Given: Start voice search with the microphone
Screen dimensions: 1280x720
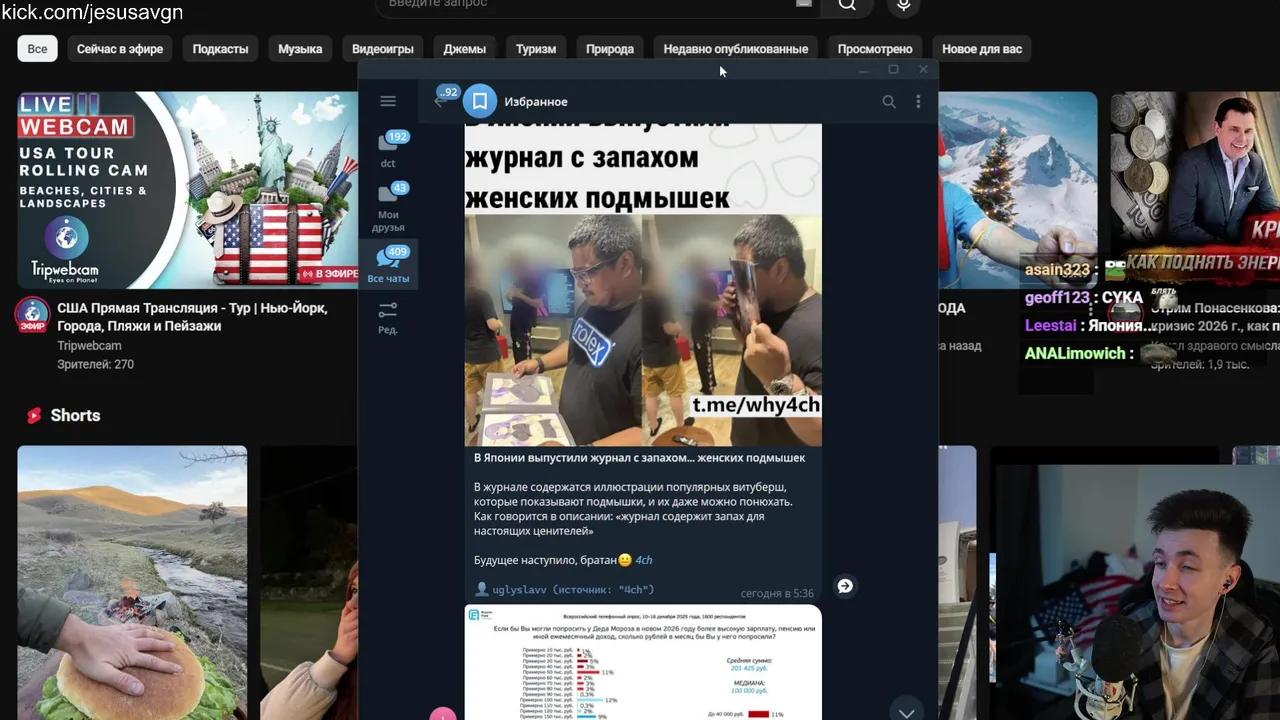Looking at the screenshot, I should tap(903, 5).
